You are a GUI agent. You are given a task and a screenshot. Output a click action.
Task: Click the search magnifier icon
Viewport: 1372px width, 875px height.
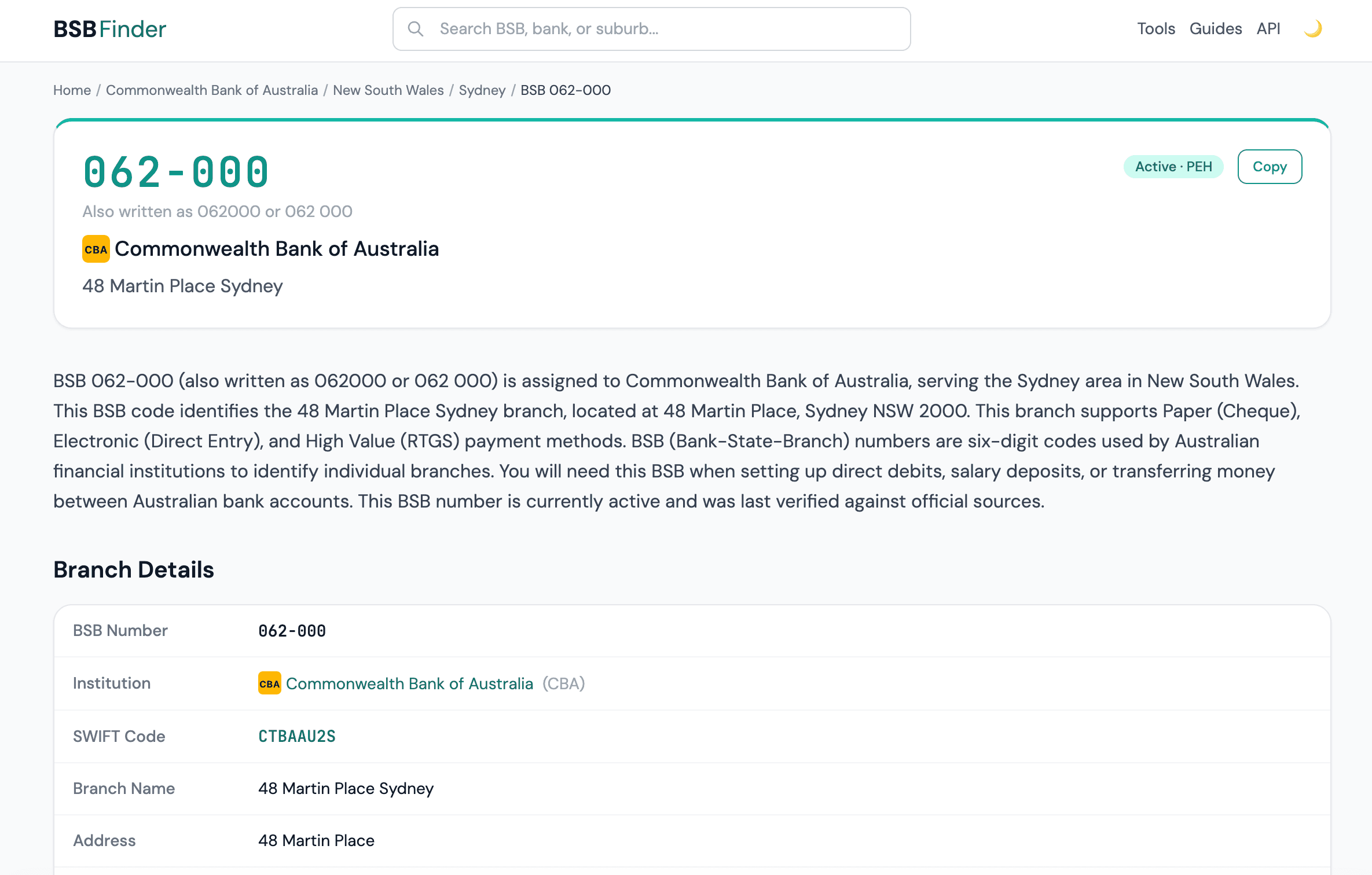[x=416, y=28]
